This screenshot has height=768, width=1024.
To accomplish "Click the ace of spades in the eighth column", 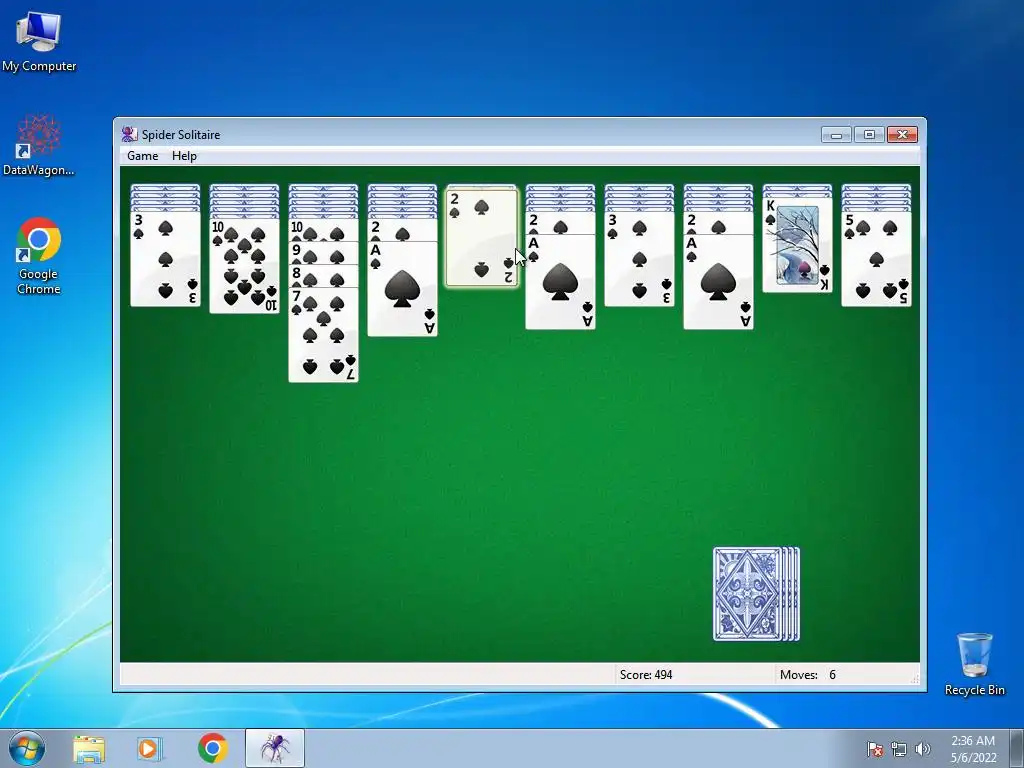I will [x=718, y=282].
